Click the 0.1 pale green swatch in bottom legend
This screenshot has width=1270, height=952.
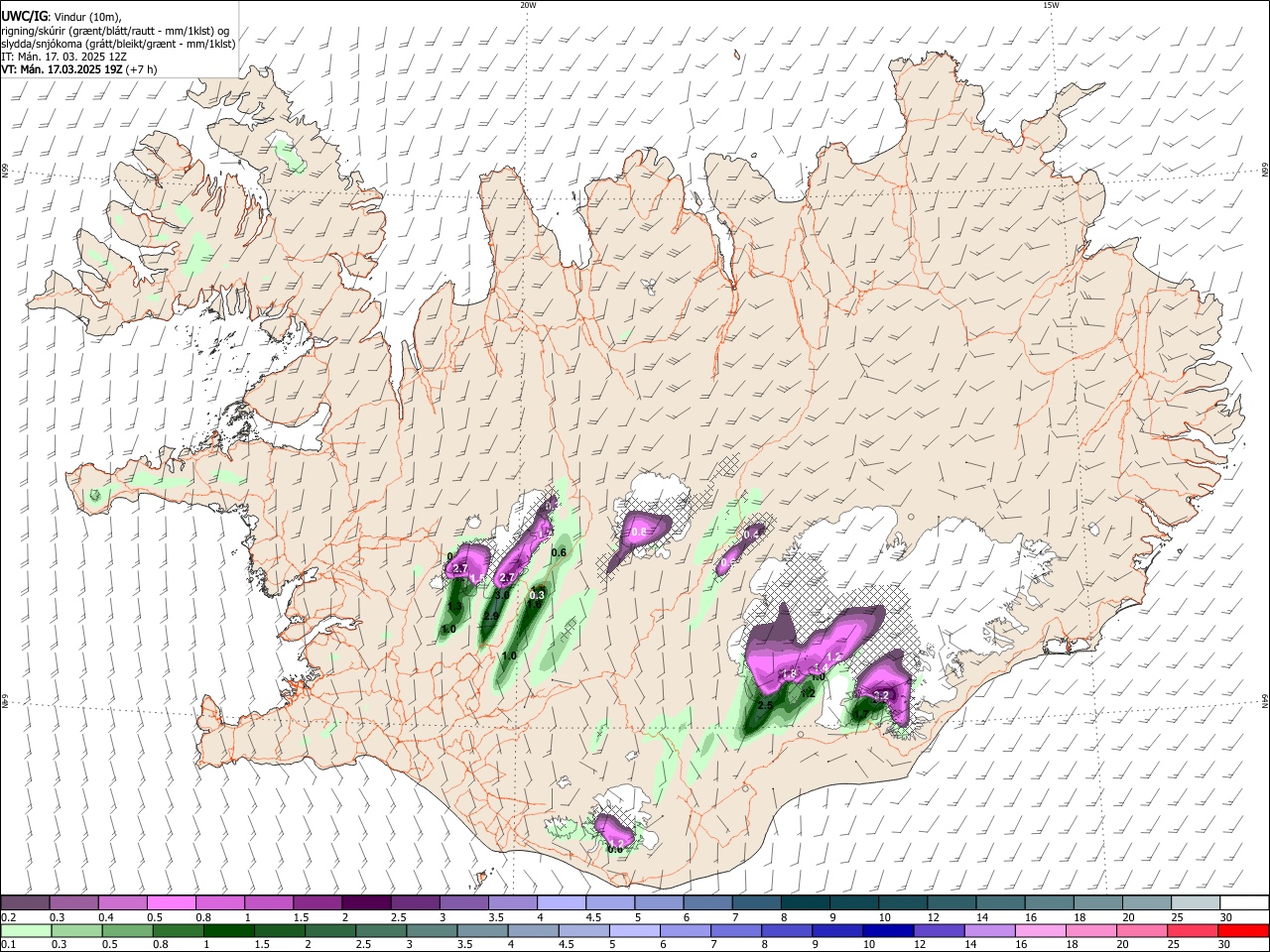point(26,930)
